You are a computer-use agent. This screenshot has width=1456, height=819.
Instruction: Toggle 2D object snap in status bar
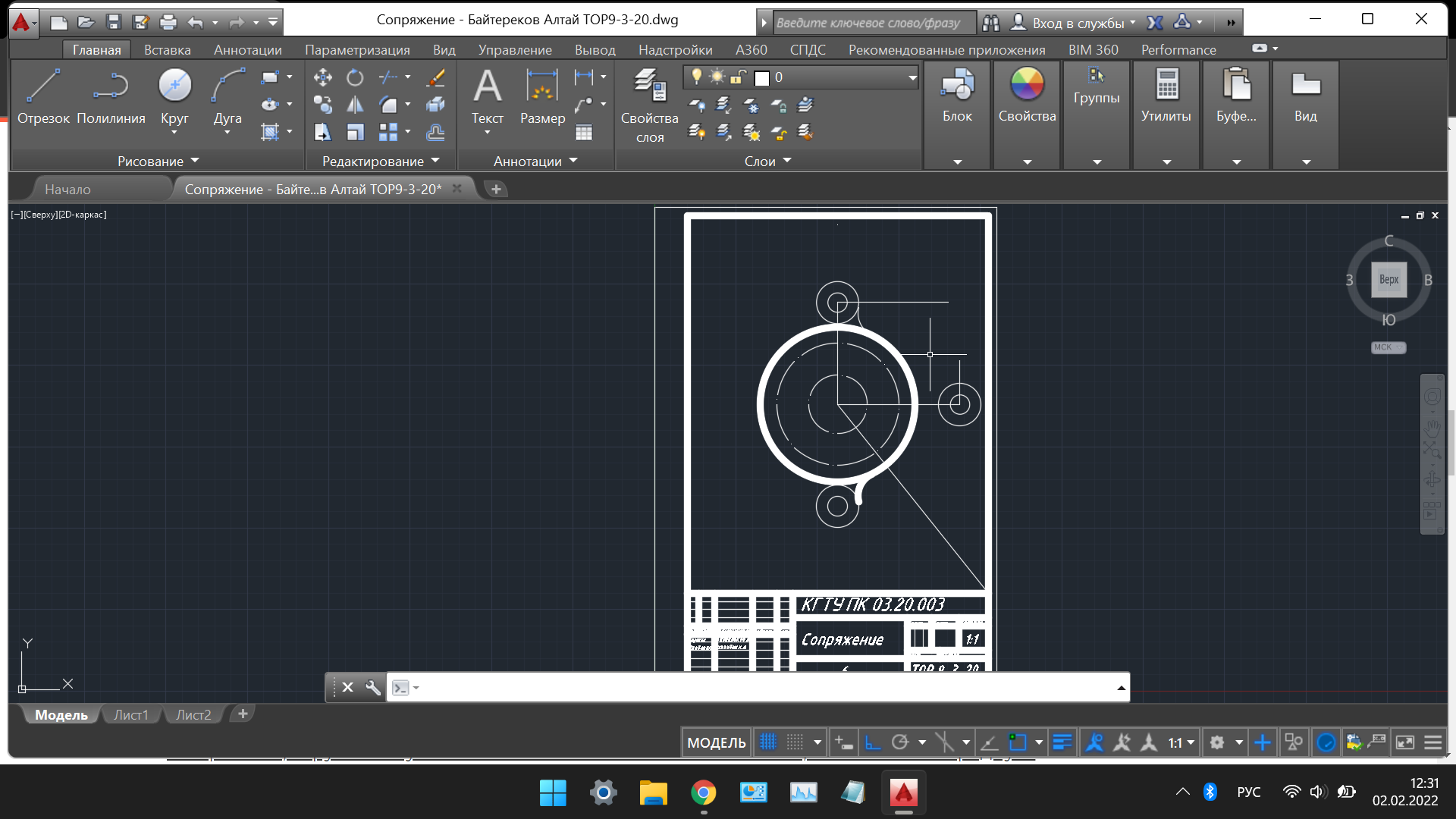(x=1018, y=742)
